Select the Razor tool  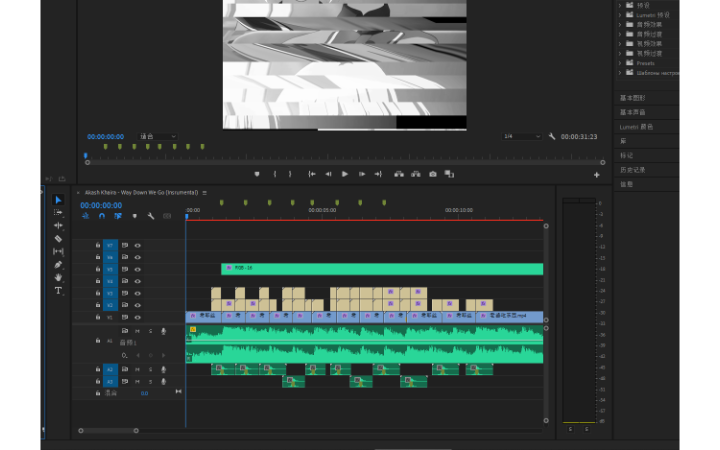(58, 238)
